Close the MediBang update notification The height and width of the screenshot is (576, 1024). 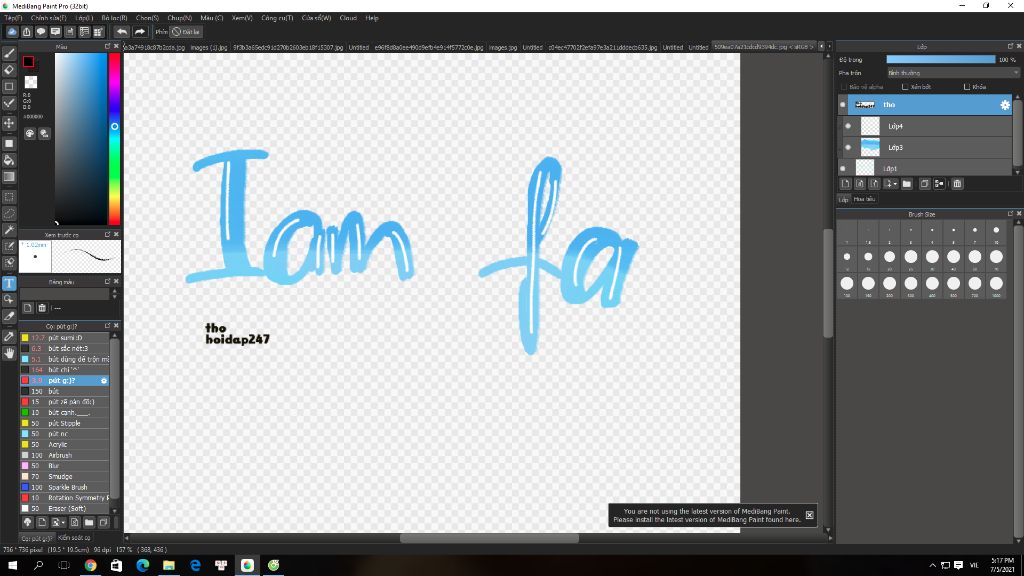809,515
